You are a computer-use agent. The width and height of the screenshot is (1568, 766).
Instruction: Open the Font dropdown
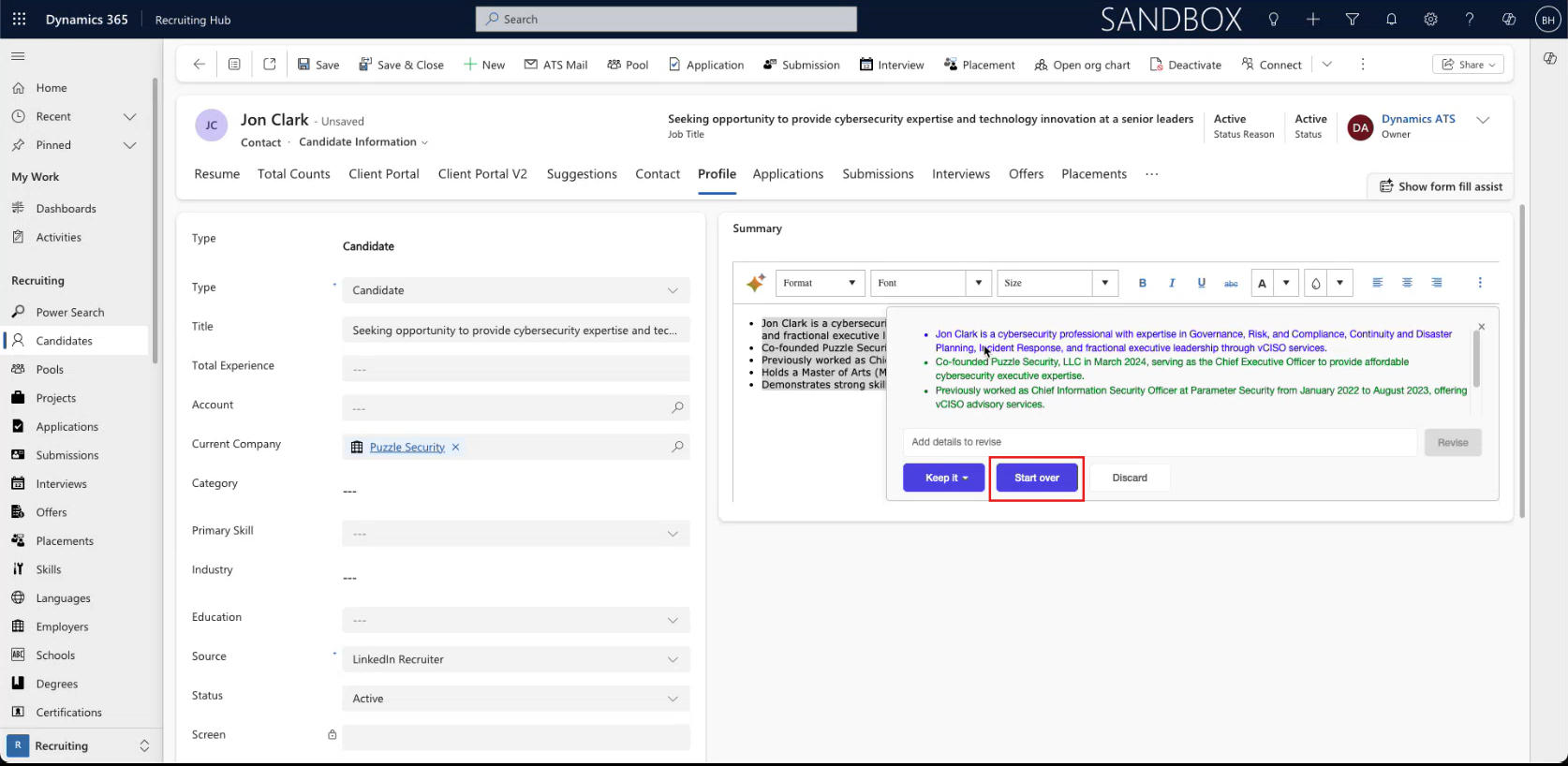930,283
